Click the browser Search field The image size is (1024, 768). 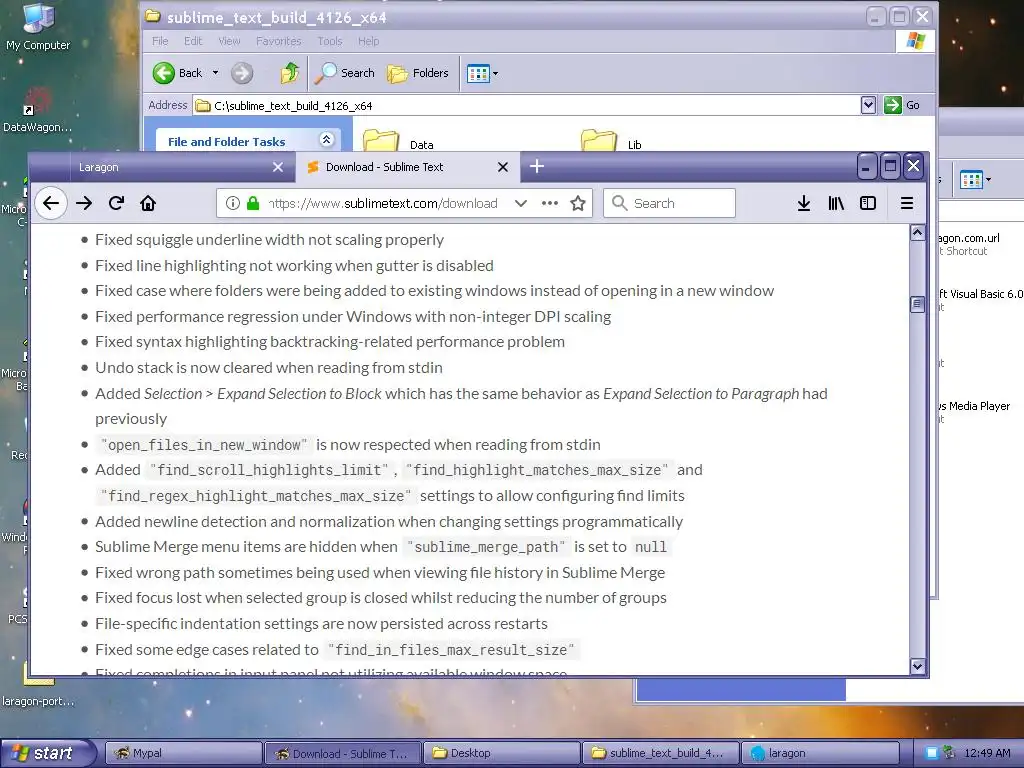coord(669,203)
